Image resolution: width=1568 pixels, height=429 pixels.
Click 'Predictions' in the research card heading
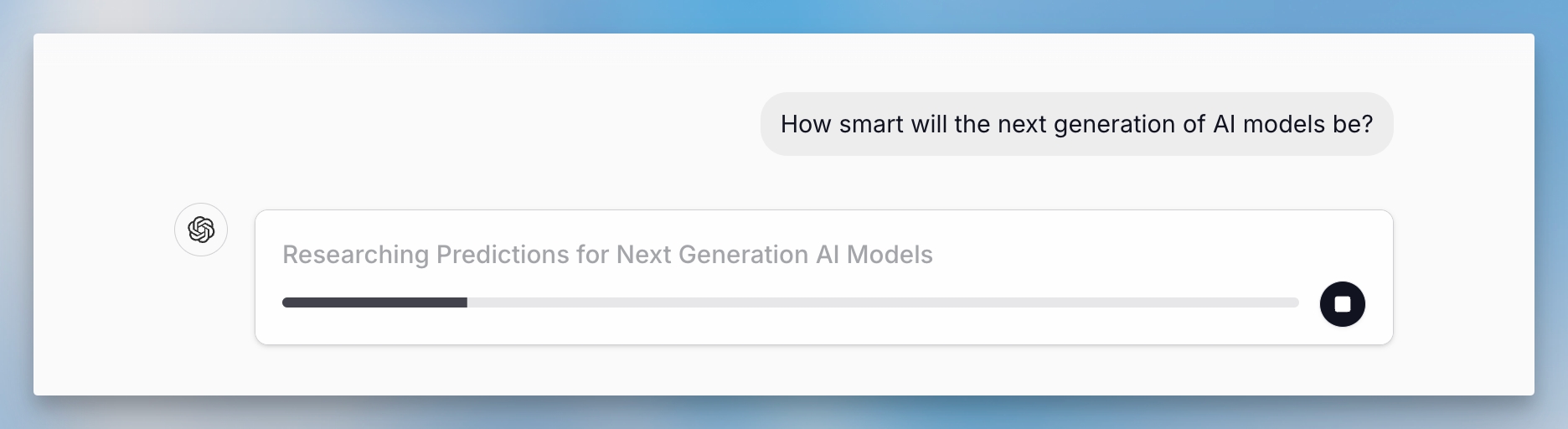(x=503, y=255)
